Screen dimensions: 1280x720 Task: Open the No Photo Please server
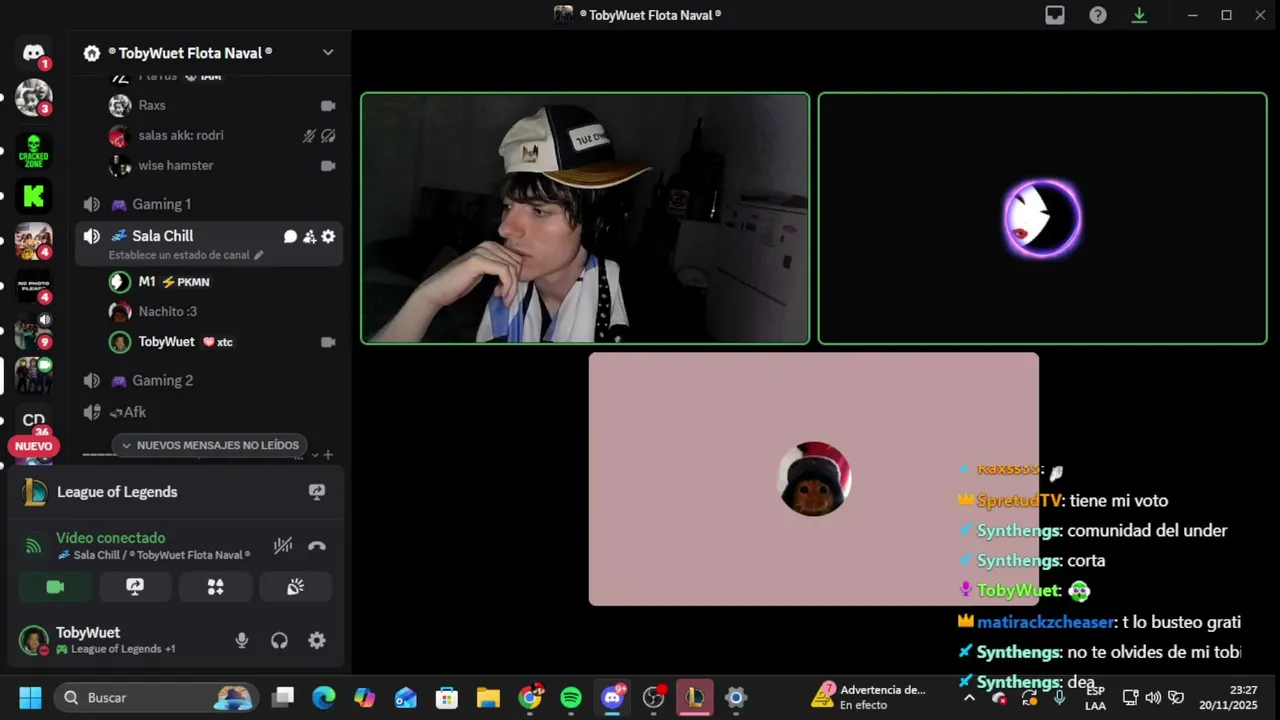pos(33,284)
